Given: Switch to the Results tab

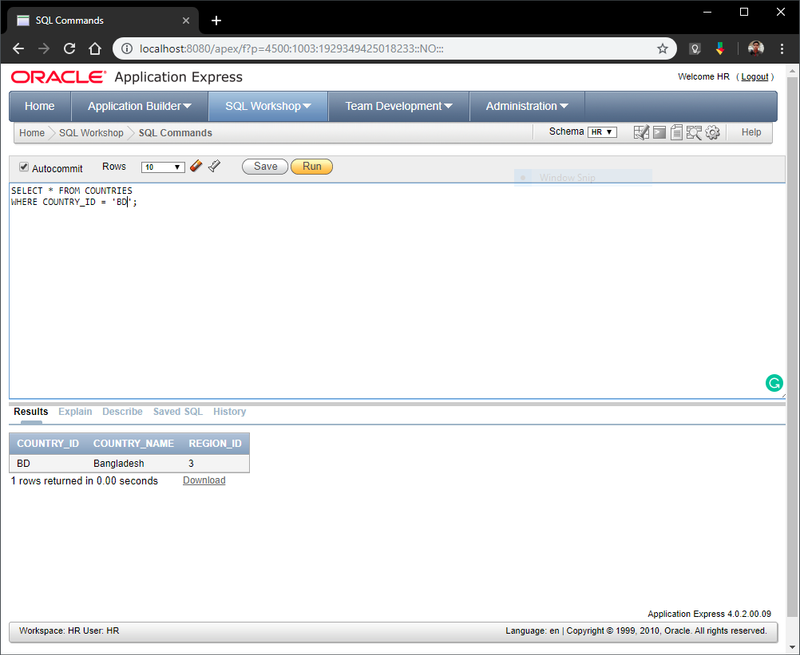Looking at the screenshot, I should (x=31, y=412).
